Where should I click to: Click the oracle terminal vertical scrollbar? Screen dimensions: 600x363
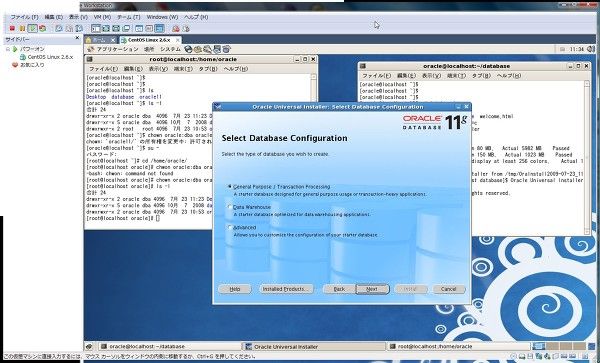(x=587, y=158)
